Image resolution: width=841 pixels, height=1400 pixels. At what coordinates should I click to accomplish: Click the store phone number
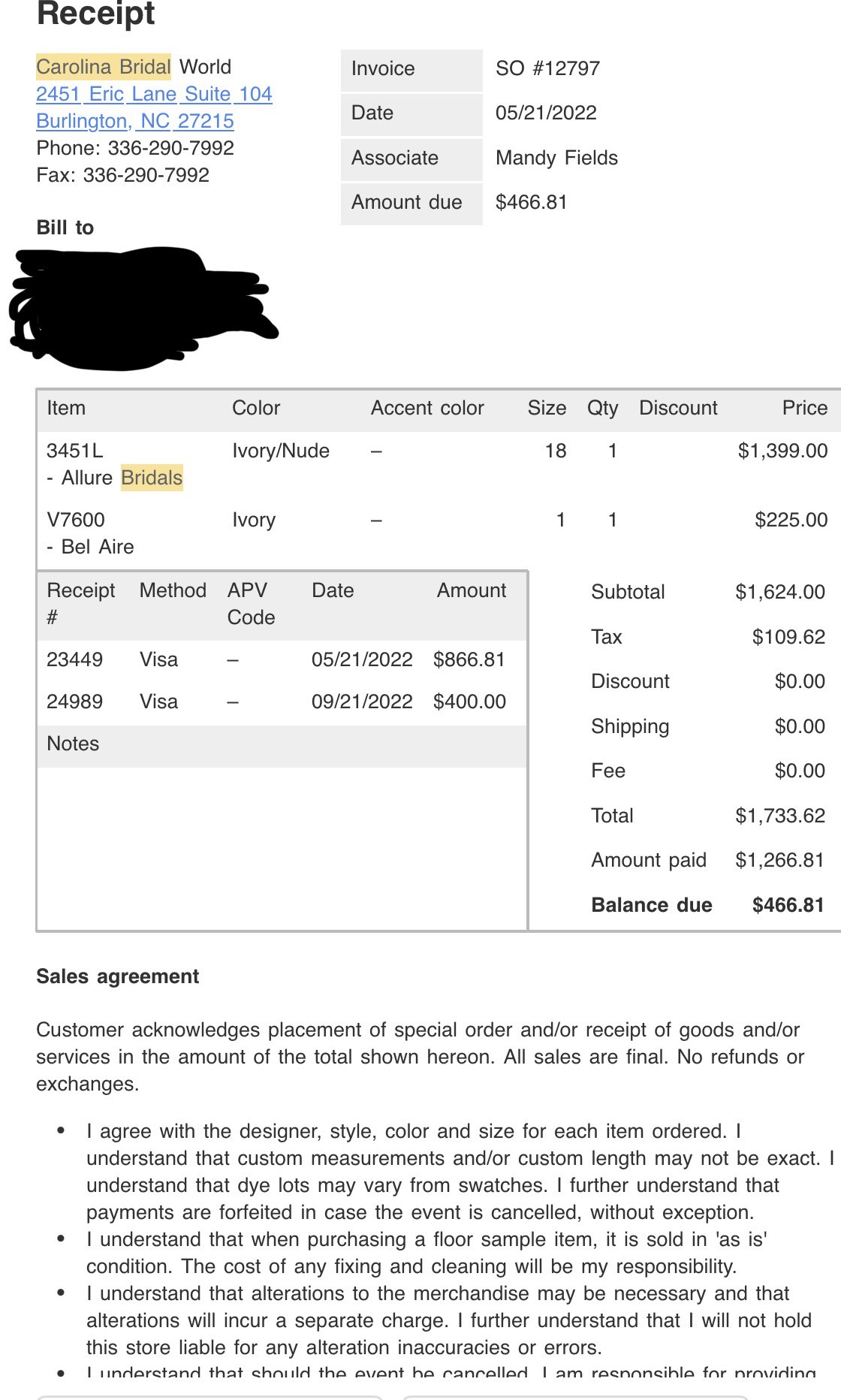pos(170,149)
